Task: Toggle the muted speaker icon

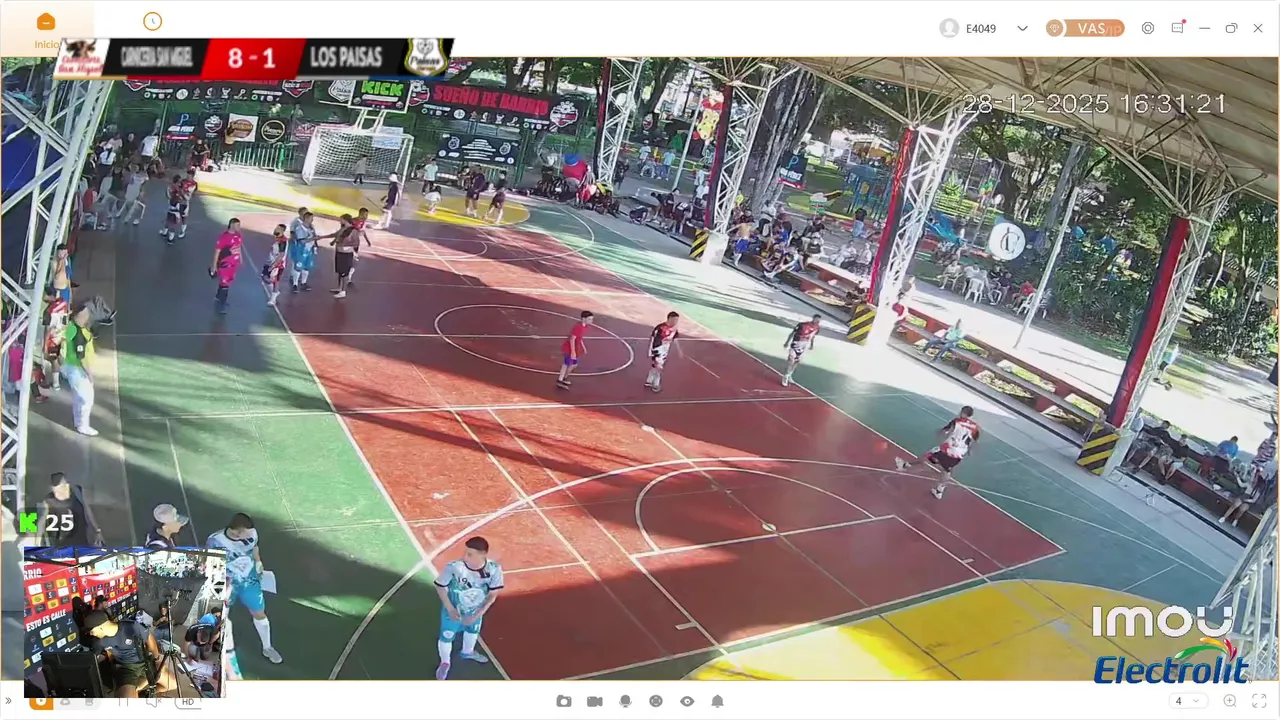Action: pos(153,702)
